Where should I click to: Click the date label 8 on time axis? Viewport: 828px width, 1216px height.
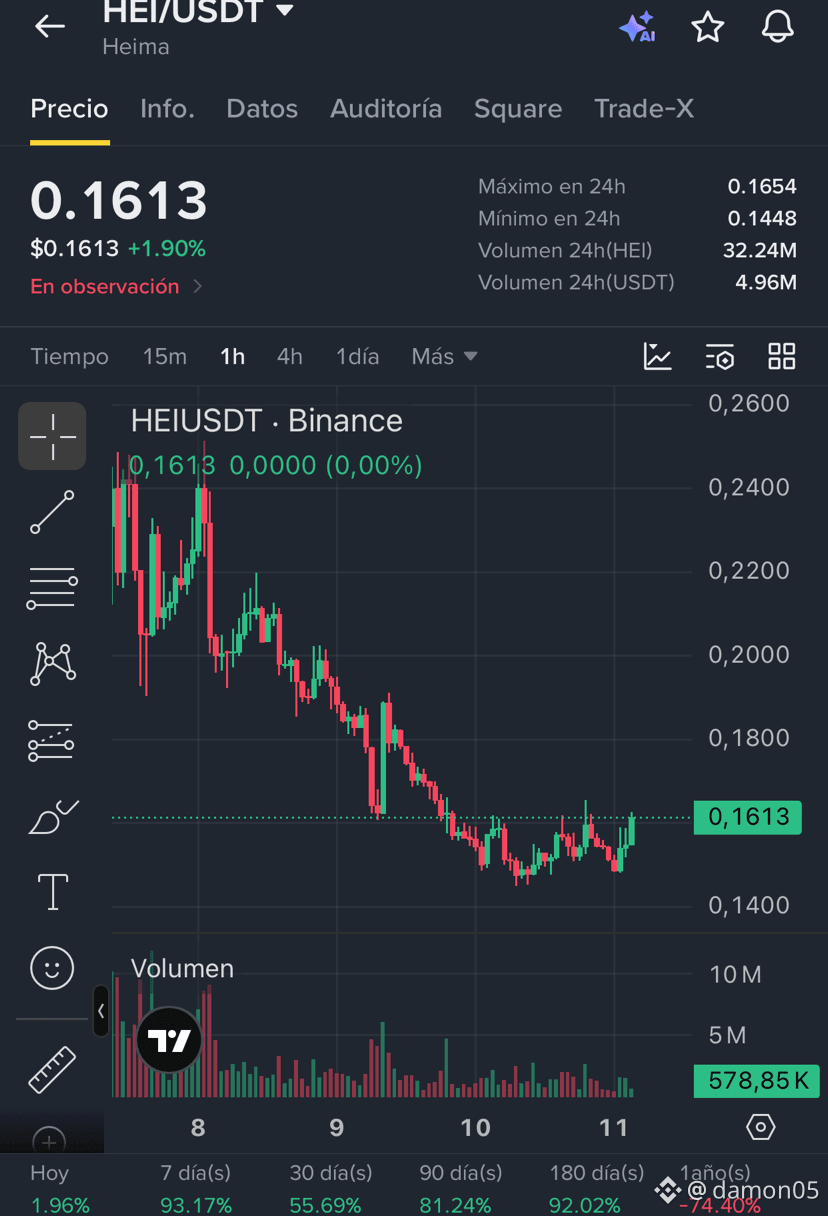pos(198,1128)
